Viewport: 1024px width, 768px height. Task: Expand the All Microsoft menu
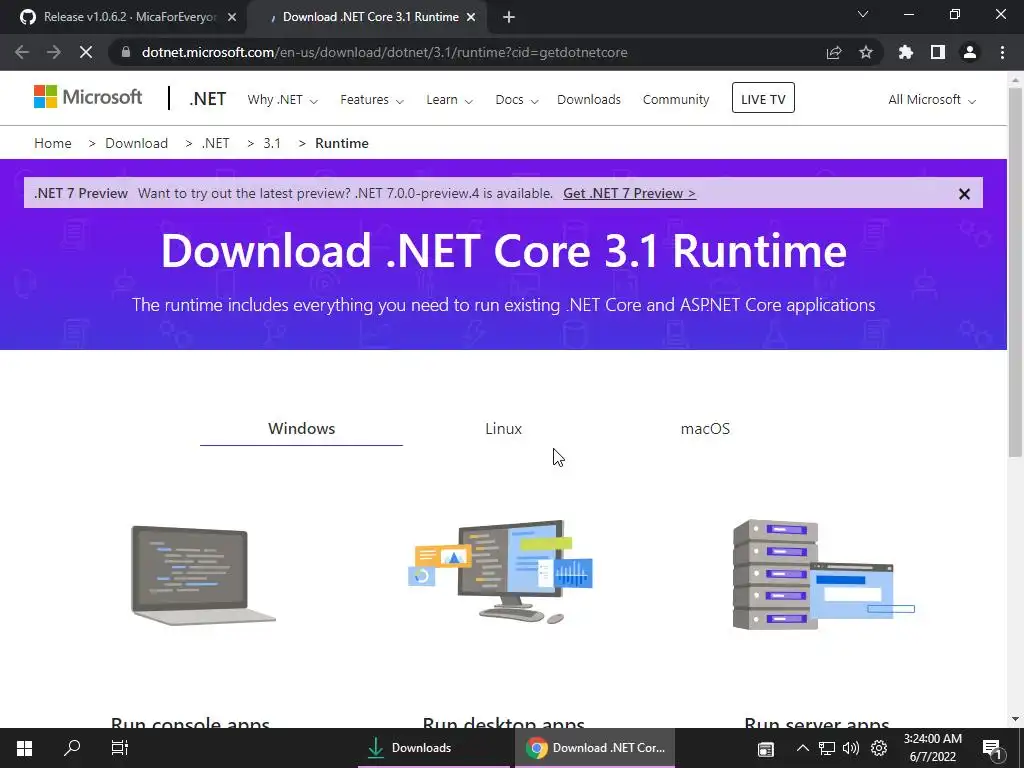pyautogui.click(x=932, y=100)
